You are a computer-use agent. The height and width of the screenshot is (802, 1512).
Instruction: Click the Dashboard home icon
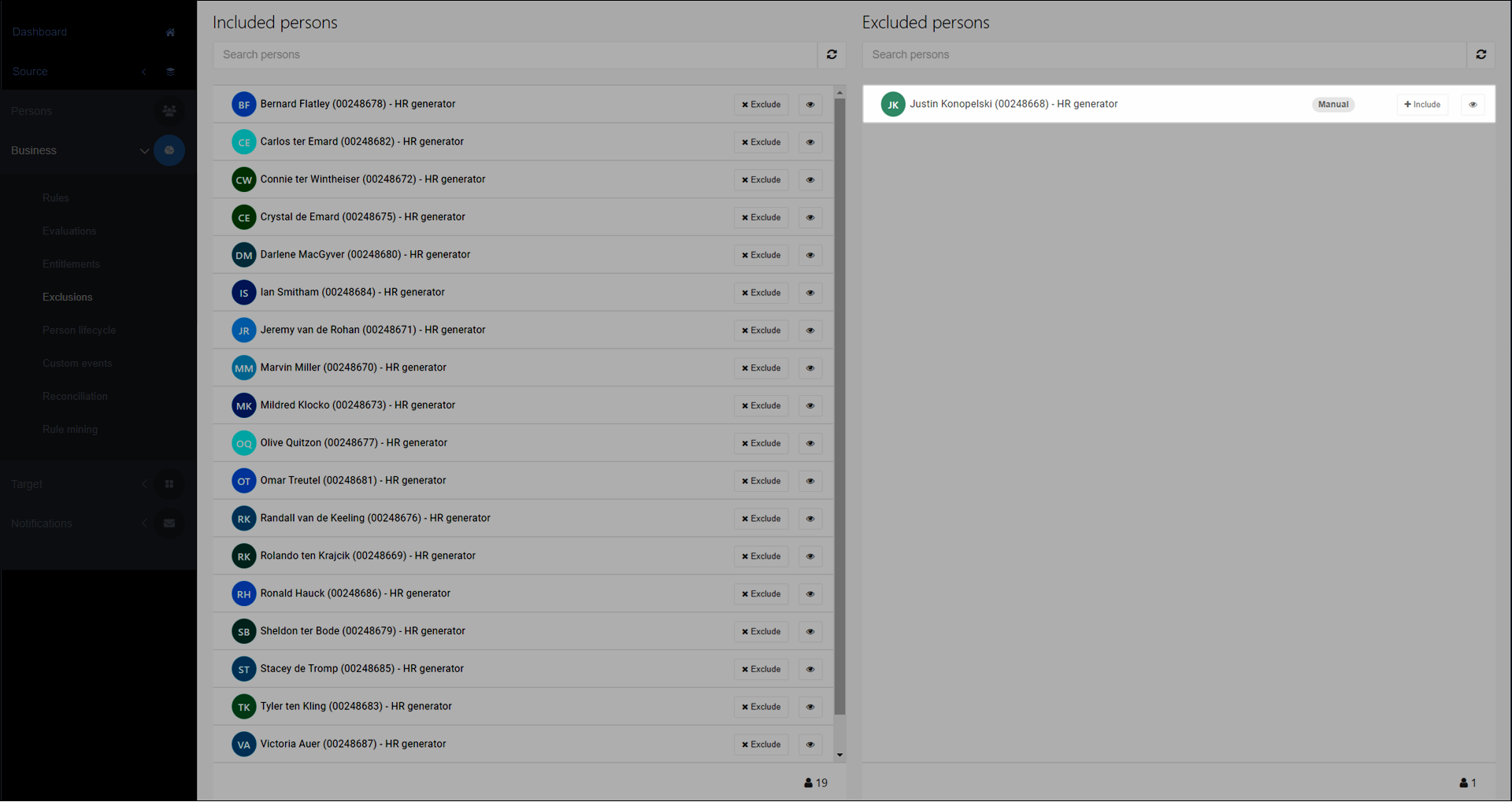(x=170, y=32)
